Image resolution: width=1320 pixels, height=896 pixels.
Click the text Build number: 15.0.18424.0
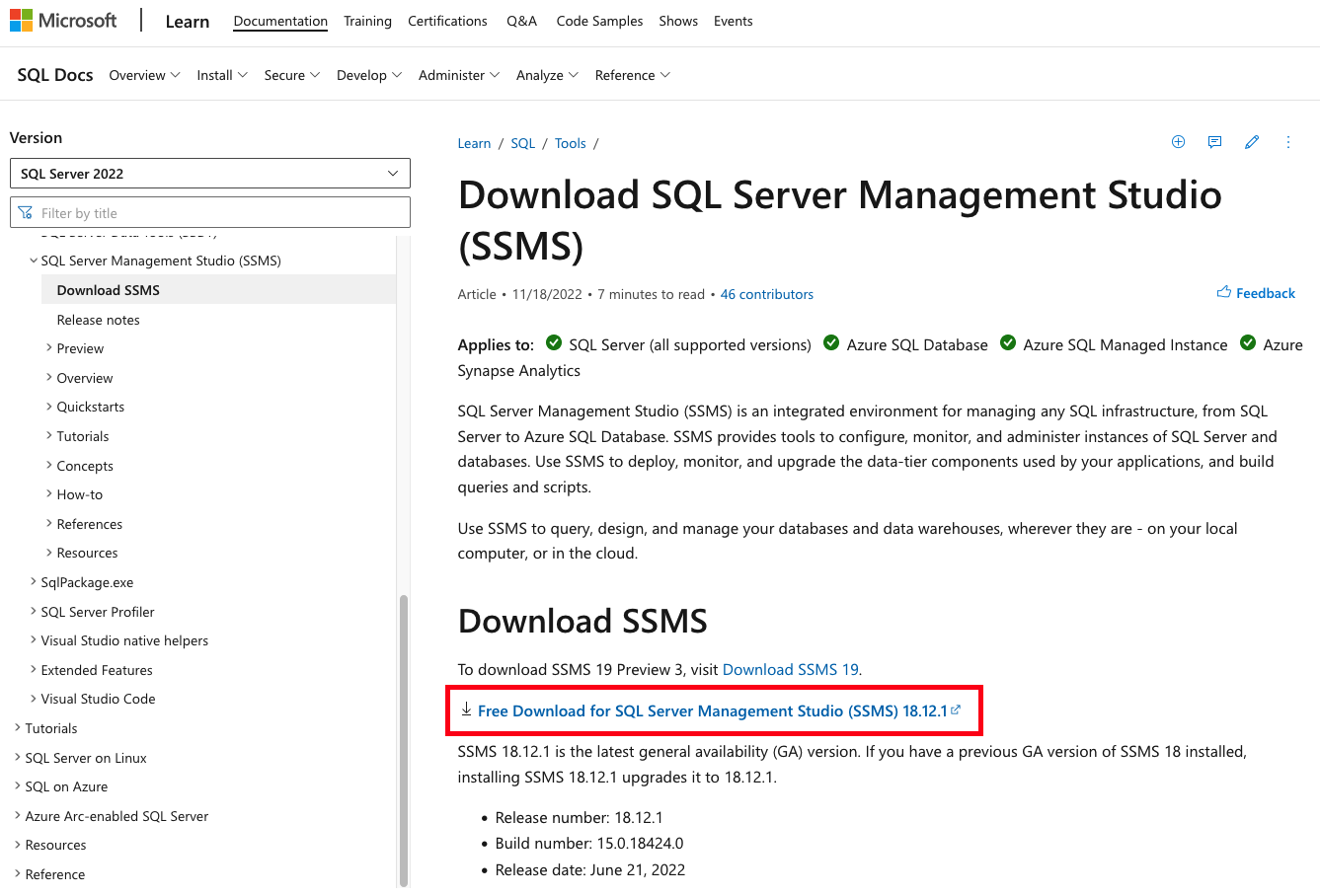(589, 844)
